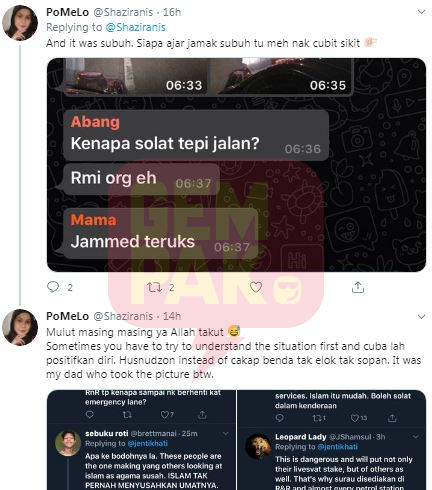Open reply icon on first tweet
The image size is (432, 490).
(x=53, y=287)
